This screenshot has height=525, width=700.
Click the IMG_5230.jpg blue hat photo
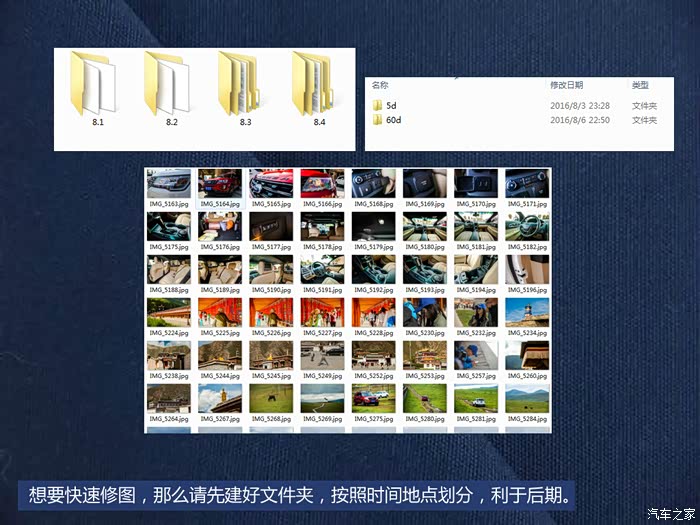click(425, 312)
